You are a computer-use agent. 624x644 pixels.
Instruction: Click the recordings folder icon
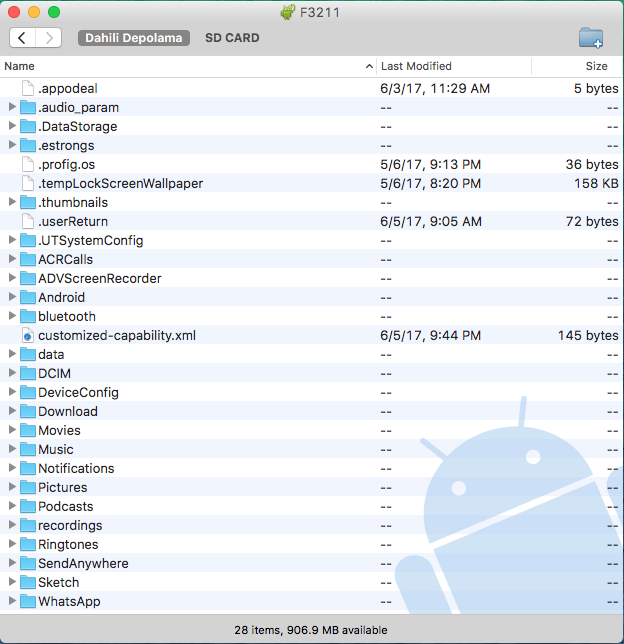click(28, 525)
